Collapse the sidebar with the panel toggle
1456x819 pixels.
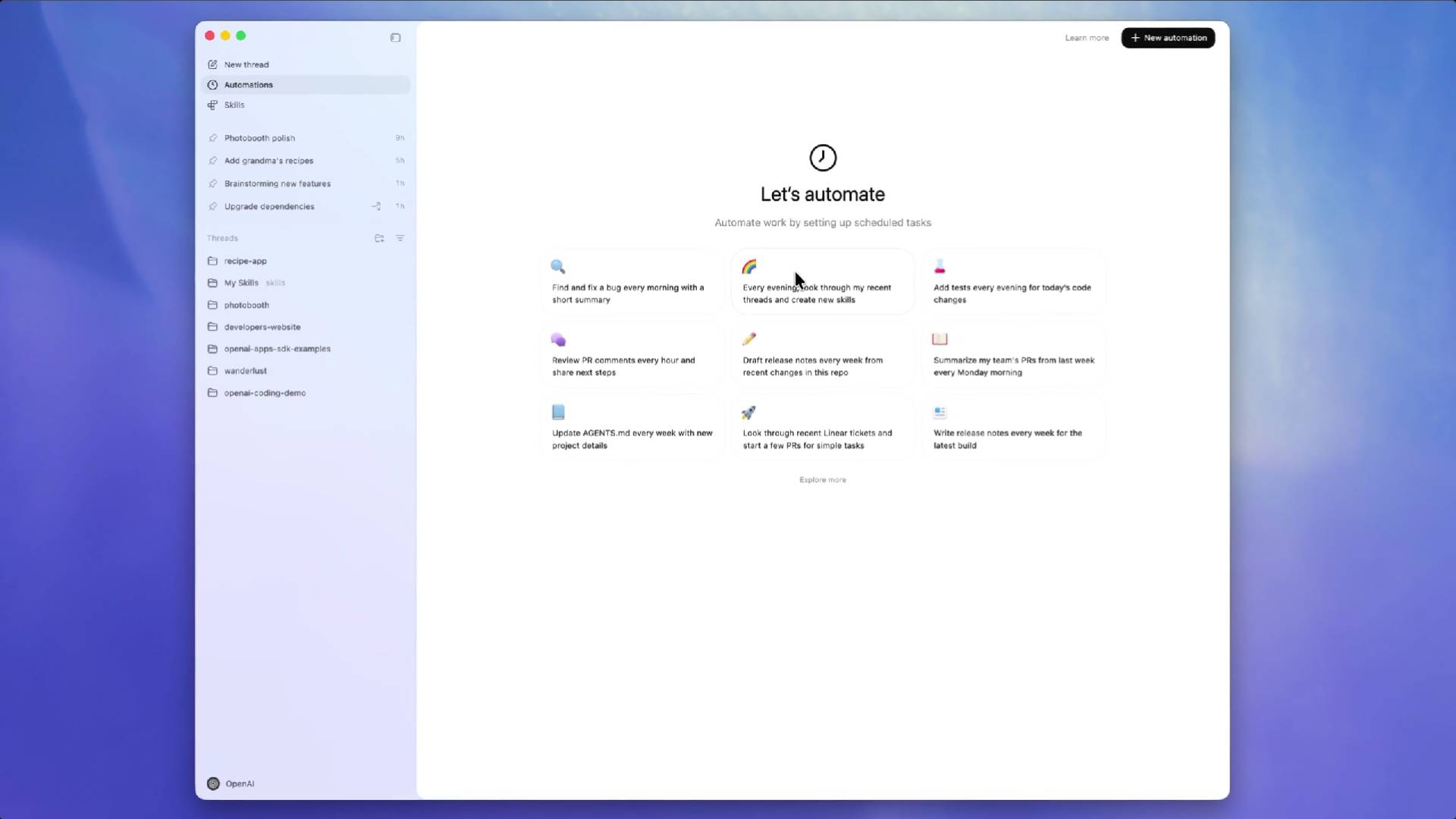click(x=395, y=37)
